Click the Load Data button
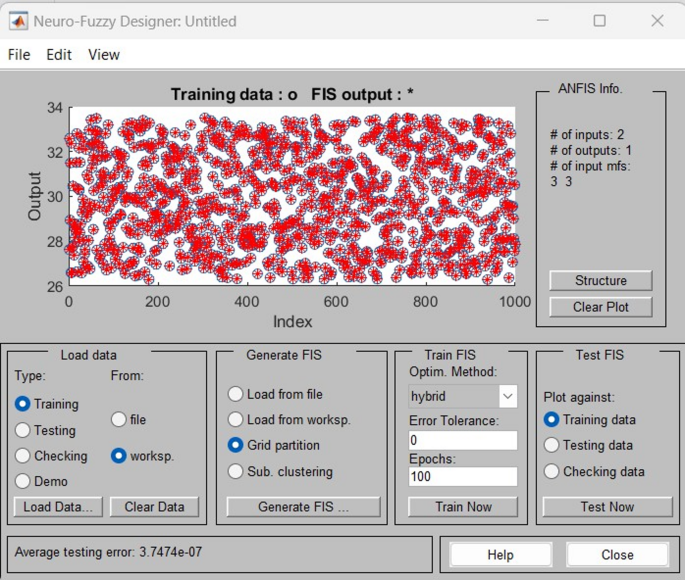The image size is (685, 580). pyautogui.click(x=57, y=507)
